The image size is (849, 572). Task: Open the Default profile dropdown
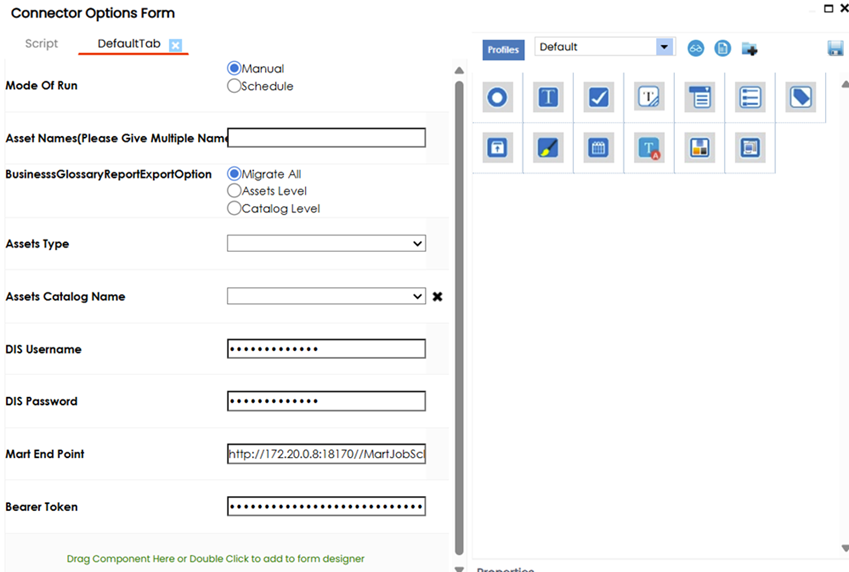point(664,47)
